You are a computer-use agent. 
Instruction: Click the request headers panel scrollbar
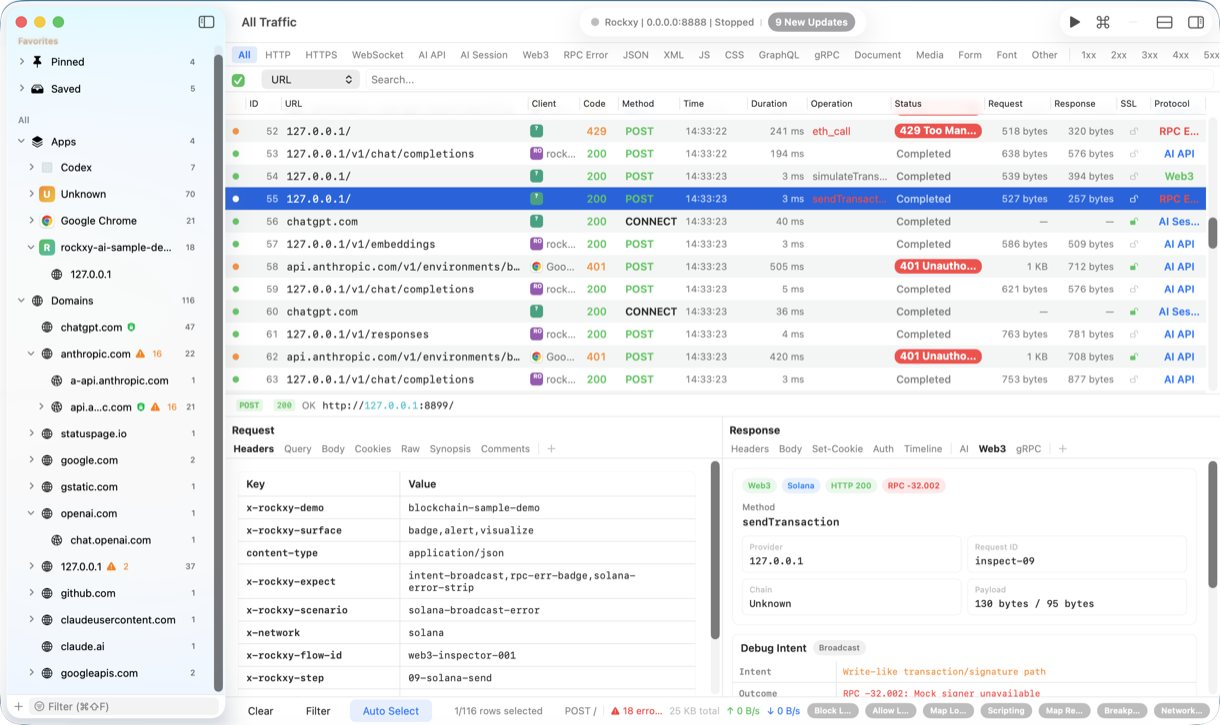[x=714, y=550]
